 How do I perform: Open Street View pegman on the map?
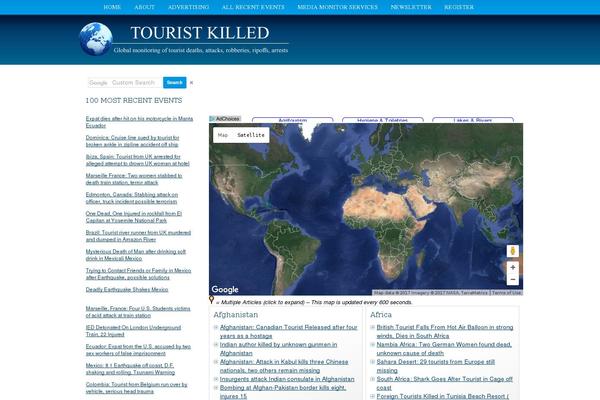pos(513,251)
